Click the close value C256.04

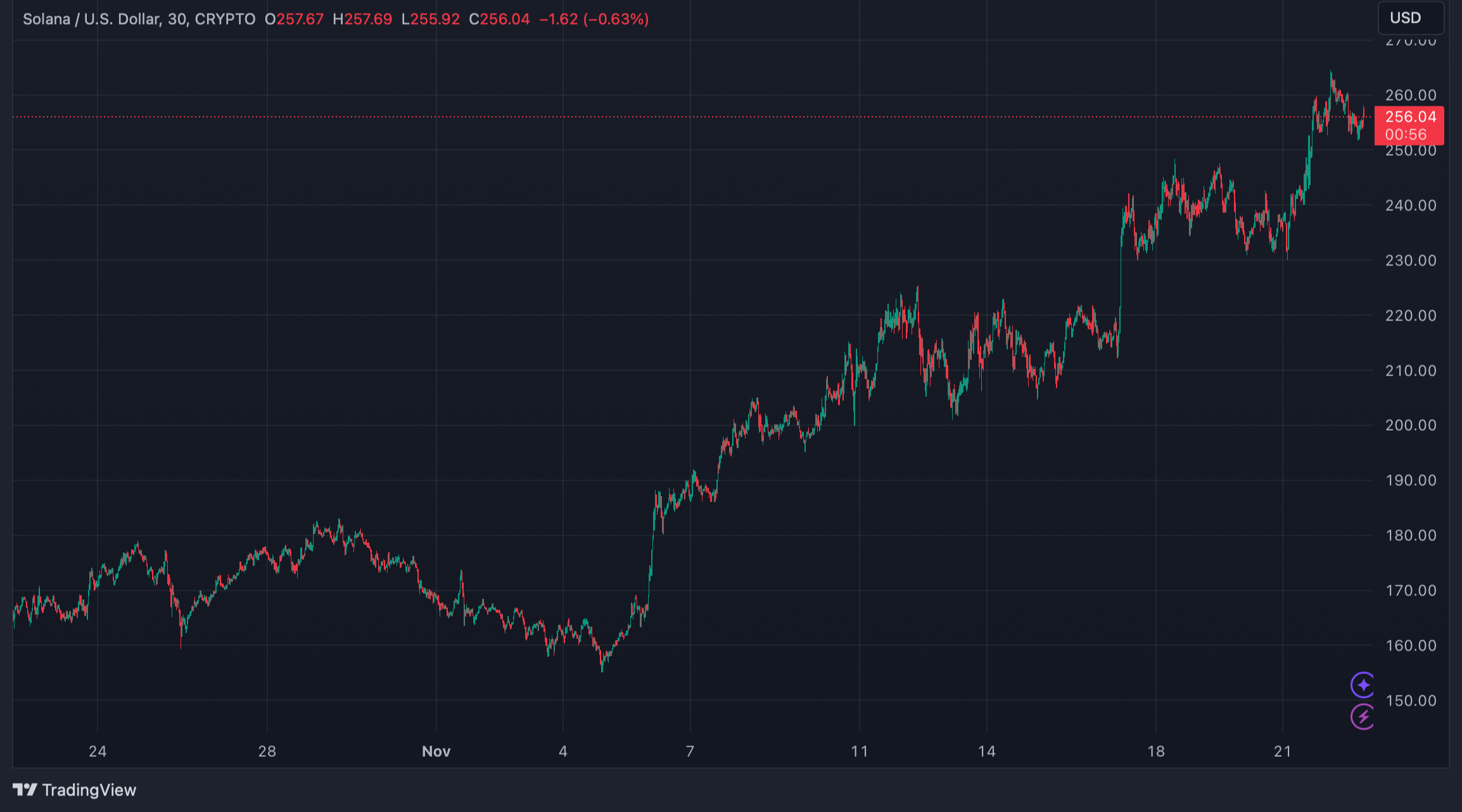pyautogui.click(x=499, y=19)
